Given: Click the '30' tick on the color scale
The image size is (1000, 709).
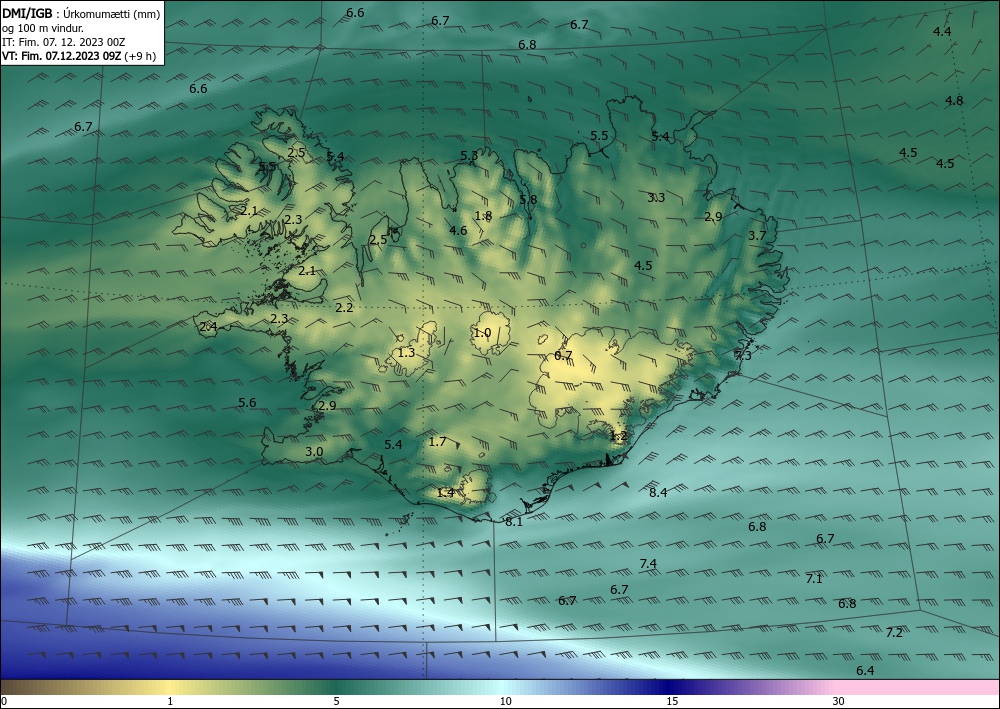Looking at the screenshot, I should tap(839, 702).
